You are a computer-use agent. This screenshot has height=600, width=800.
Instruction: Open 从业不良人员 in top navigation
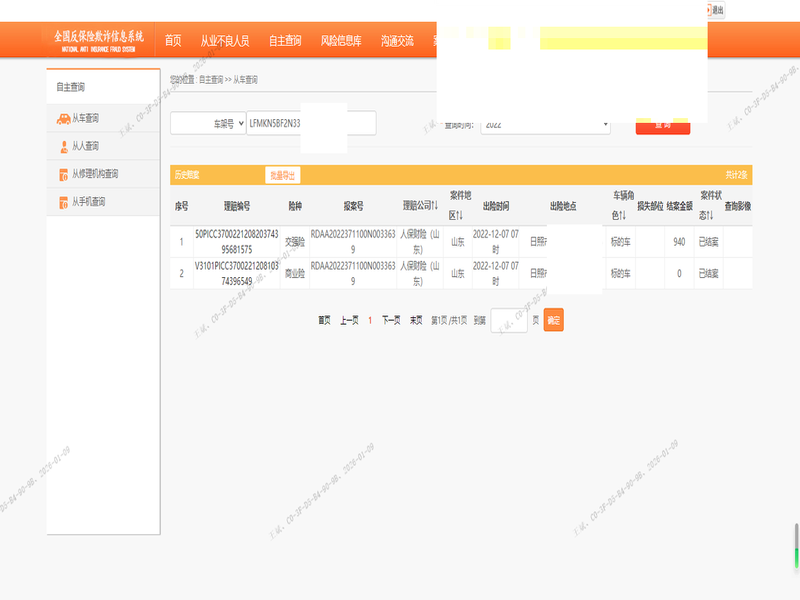pyautogui.click(x=225, y=41)
